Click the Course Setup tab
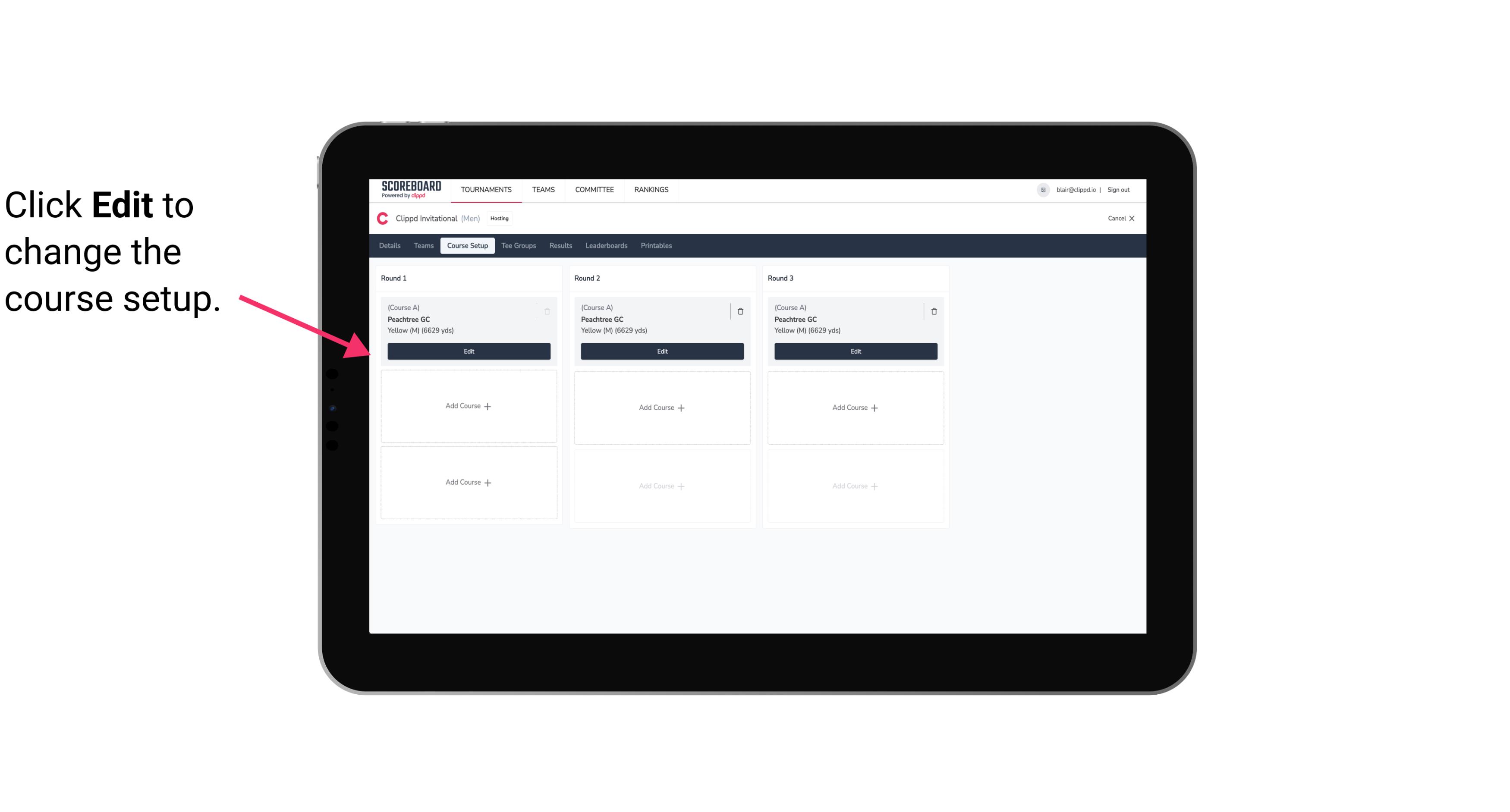 coord(466,245)
